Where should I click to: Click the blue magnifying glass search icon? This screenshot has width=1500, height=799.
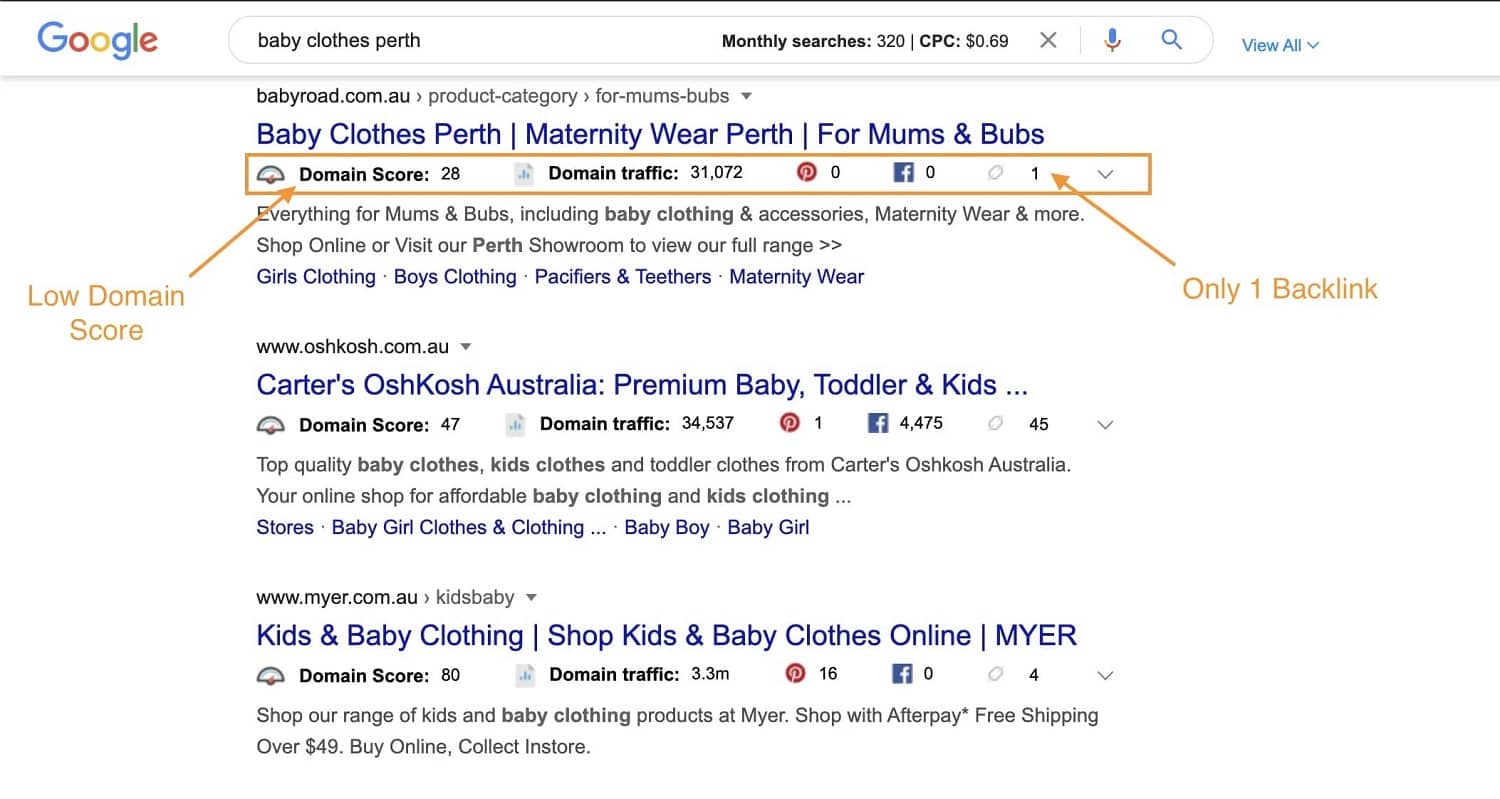[x=1172, y=40]
